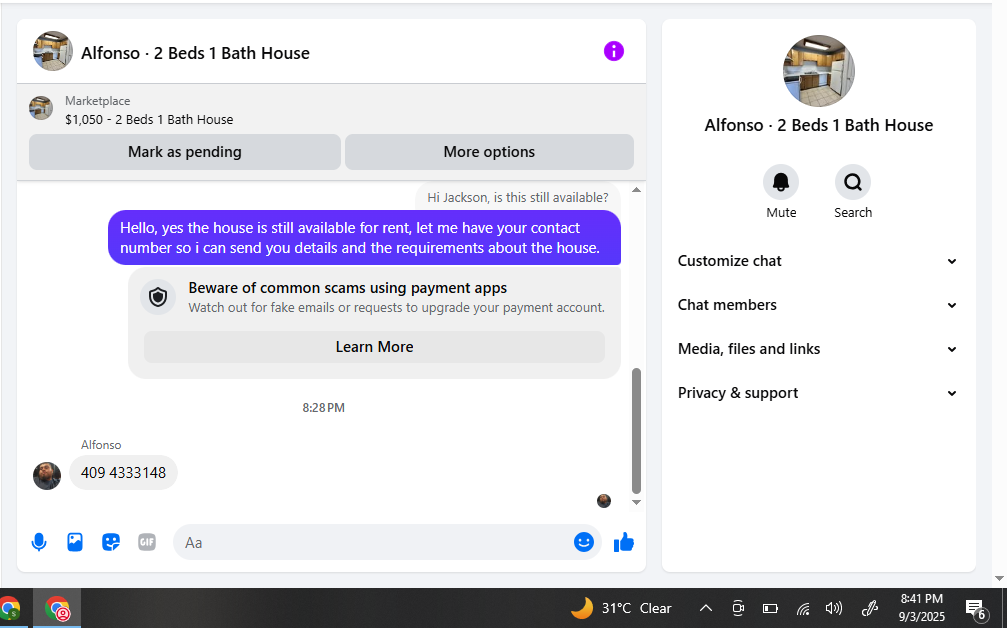Open conversation information purple icon

point(613,51)
